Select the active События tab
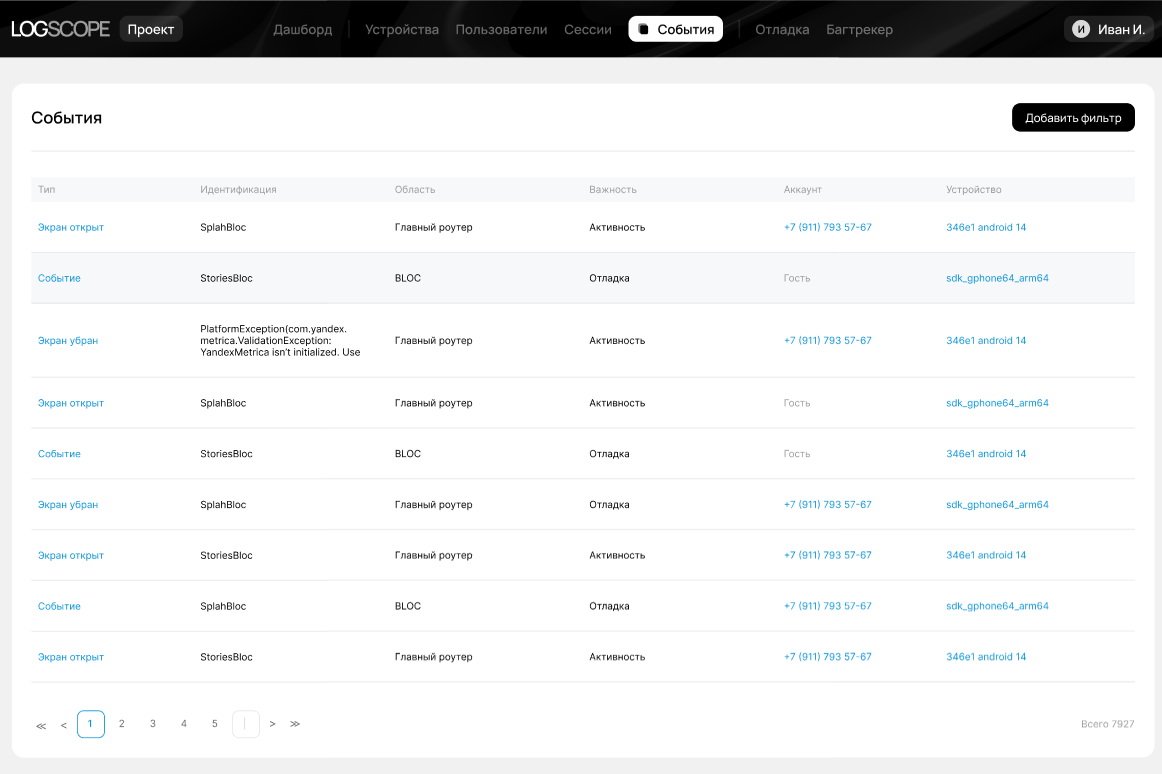 (675, 29)
